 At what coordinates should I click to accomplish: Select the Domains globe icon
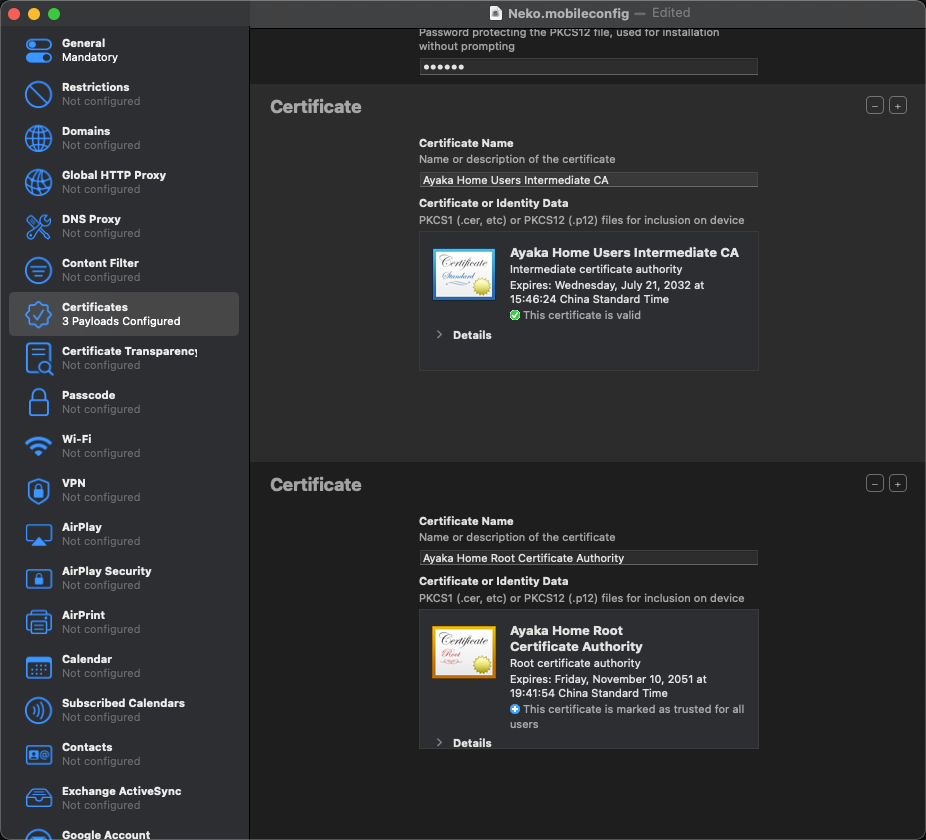click(38, 138)
